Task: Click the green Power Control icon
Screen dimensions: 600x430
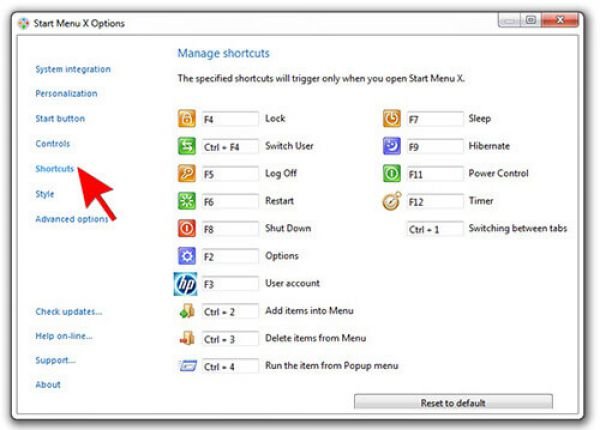Action: 392,173
